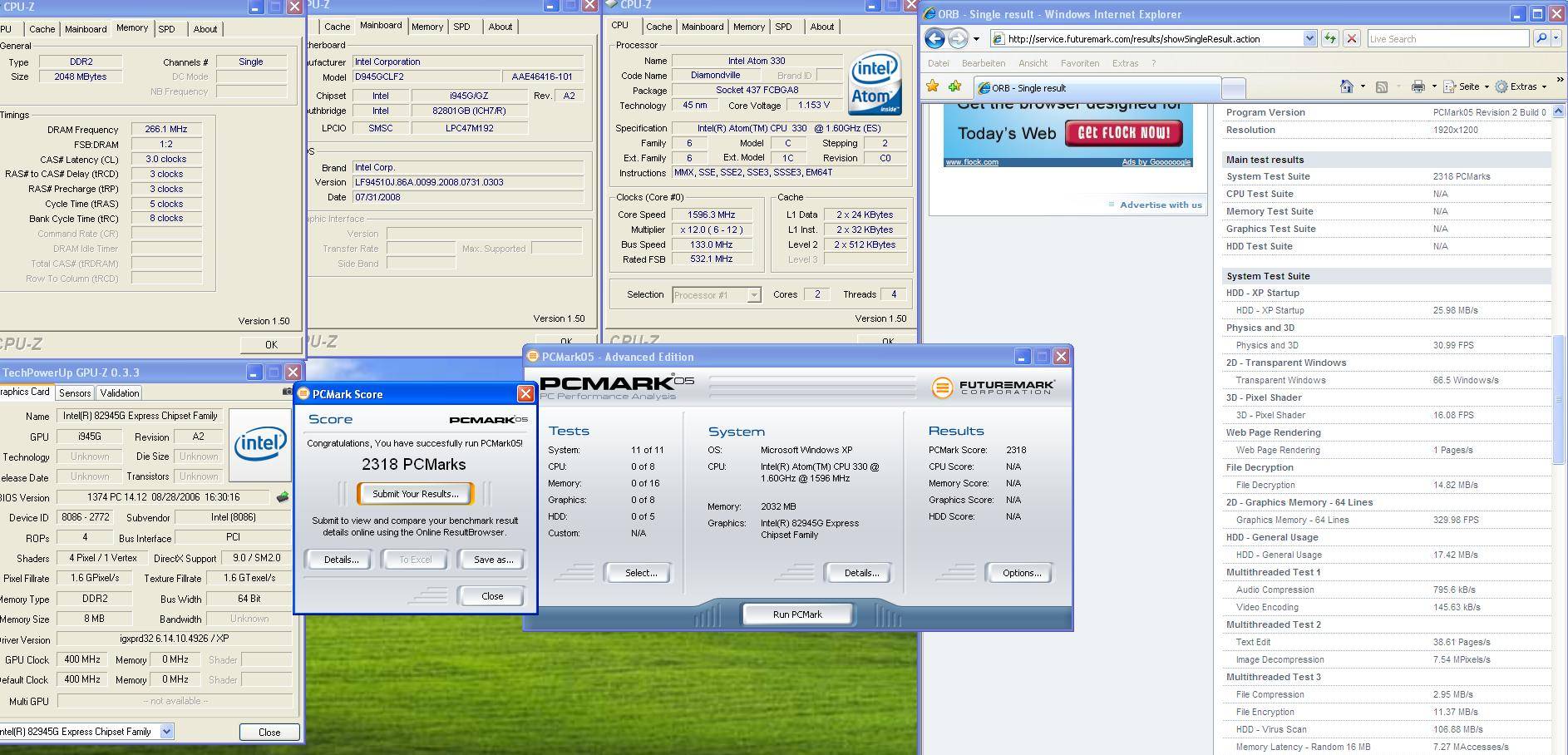Click the Live Search input box
The height and width of the screenshot is (755, 1568).
pos(1447,38)
